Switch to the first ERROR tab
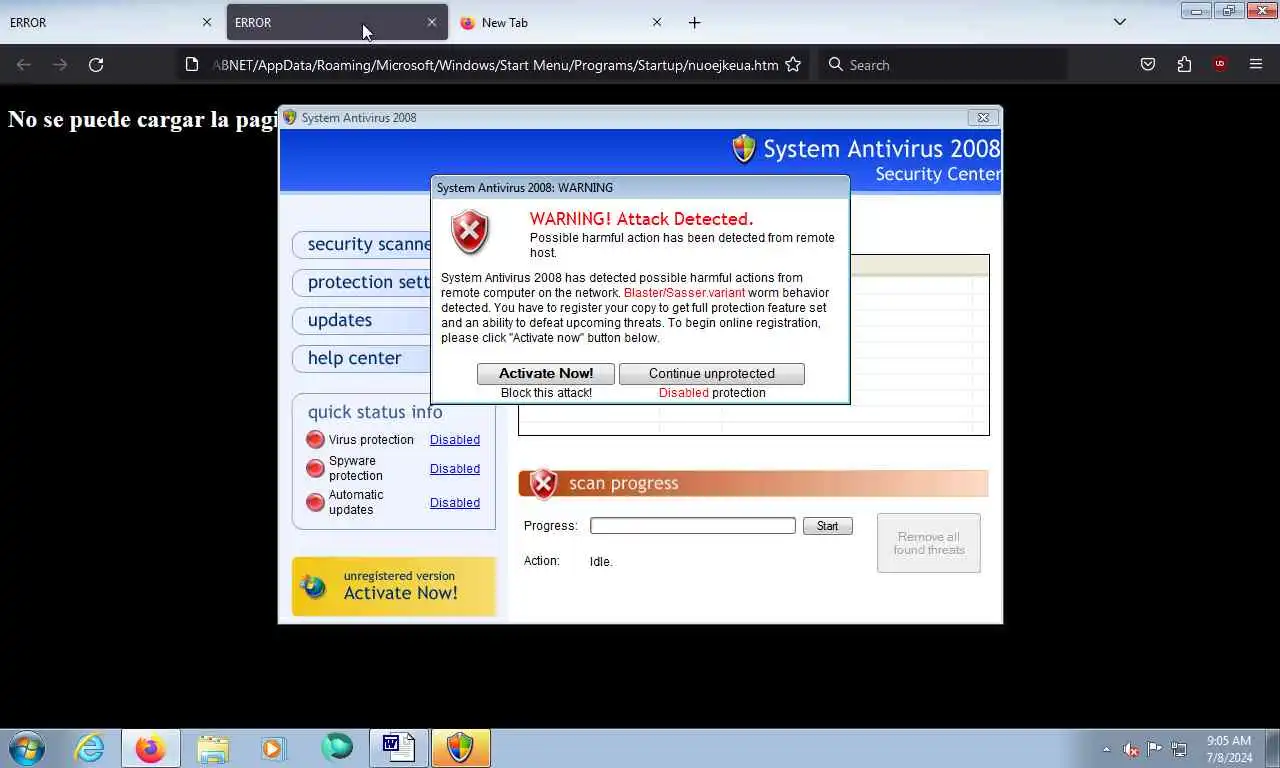Image resolution: width=1280 pixels, height=768 pixels. coord(100,22)
